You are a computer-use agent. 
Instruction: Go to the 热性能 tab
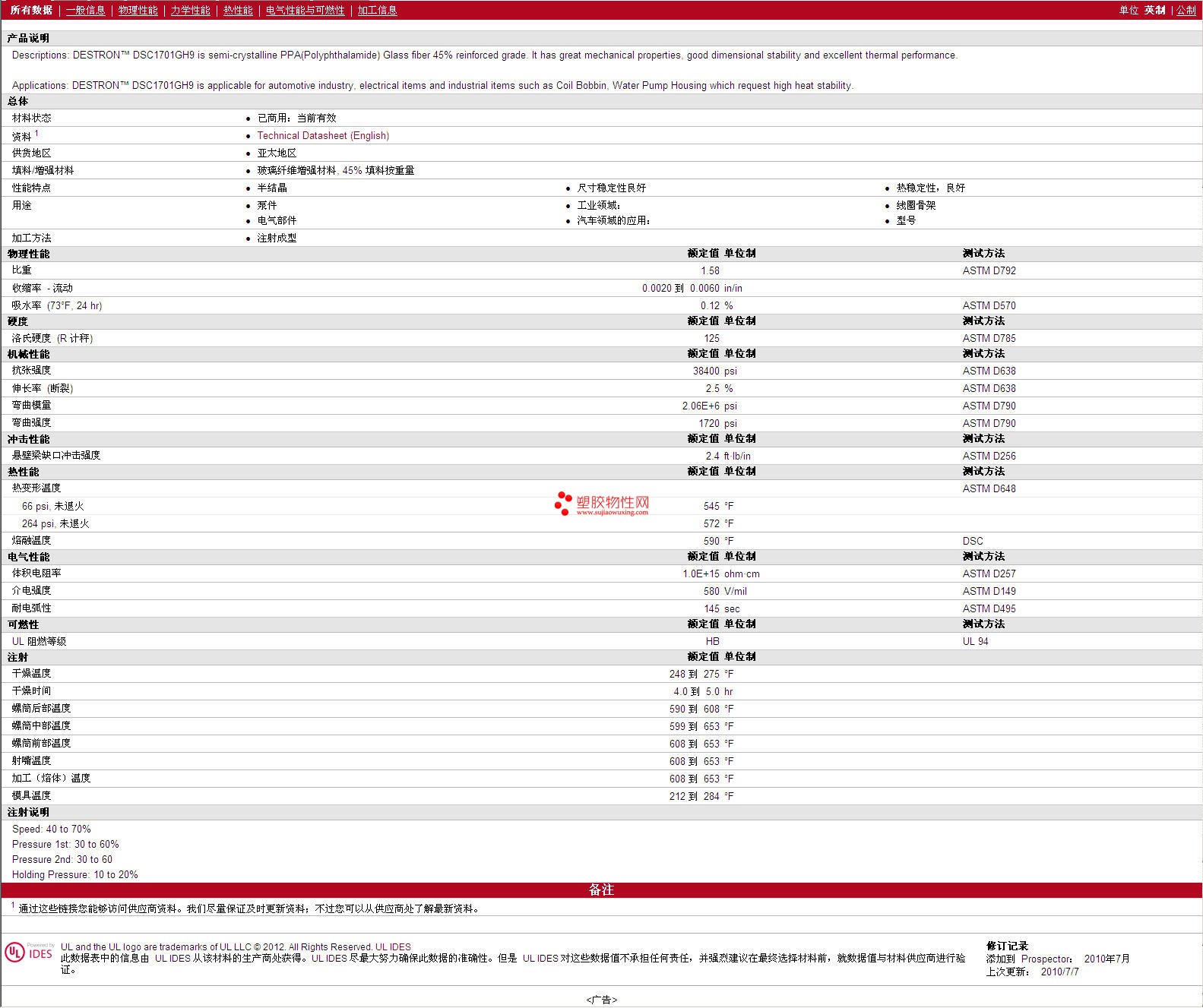click(238, 10)
